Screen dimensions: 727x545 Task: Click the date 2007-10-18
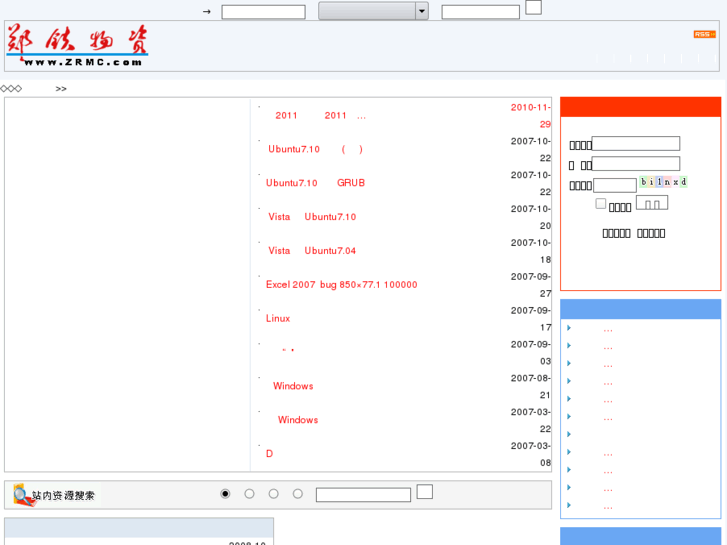(531, 251)
